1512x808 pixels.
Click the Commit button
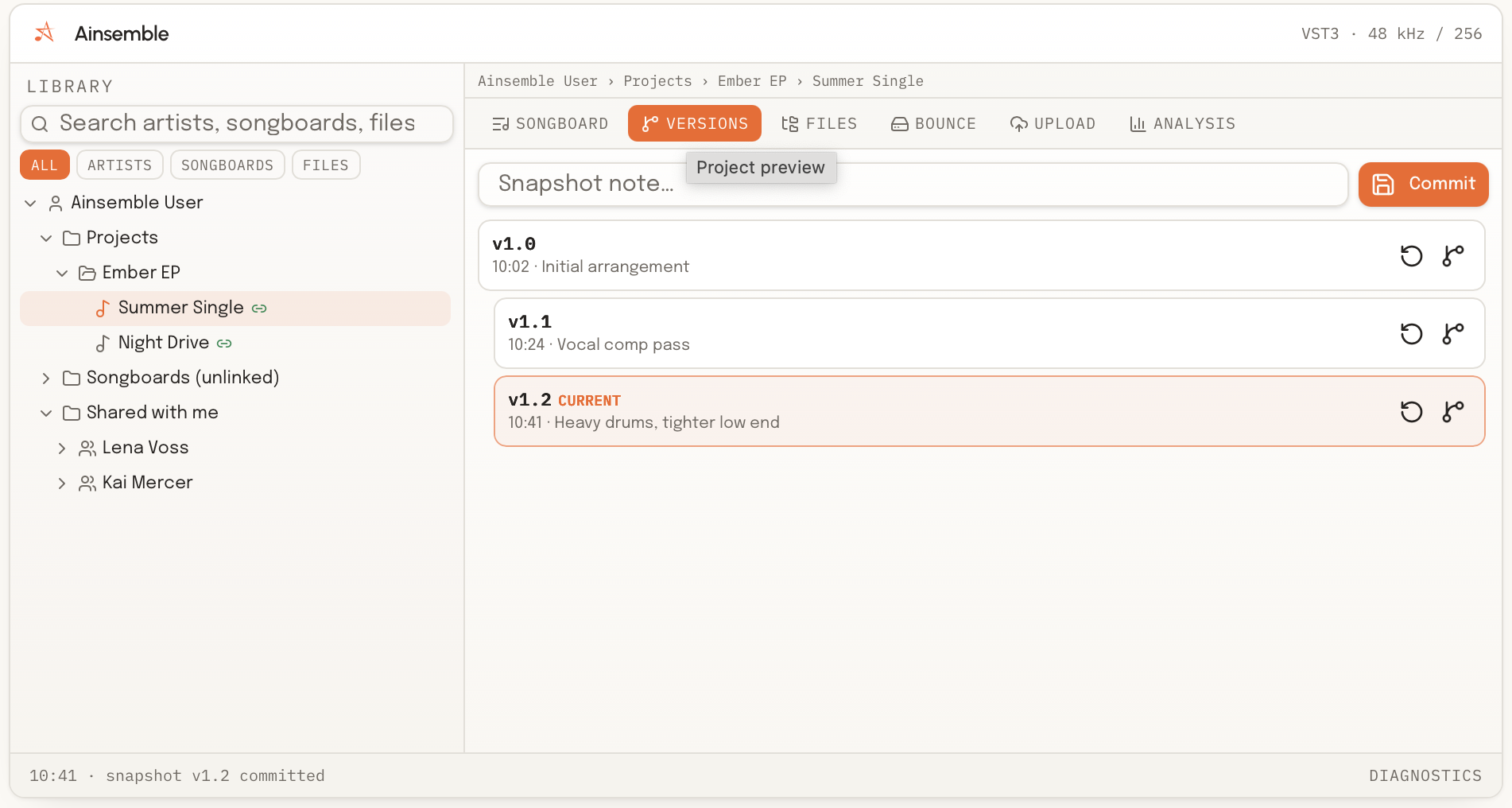coord(1423,185)
